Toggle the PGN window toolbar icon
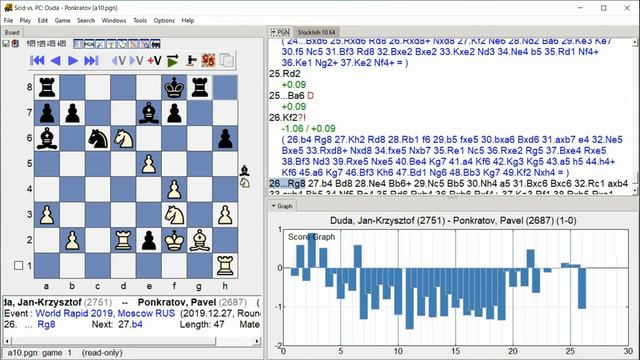 (x=89, y=44)
